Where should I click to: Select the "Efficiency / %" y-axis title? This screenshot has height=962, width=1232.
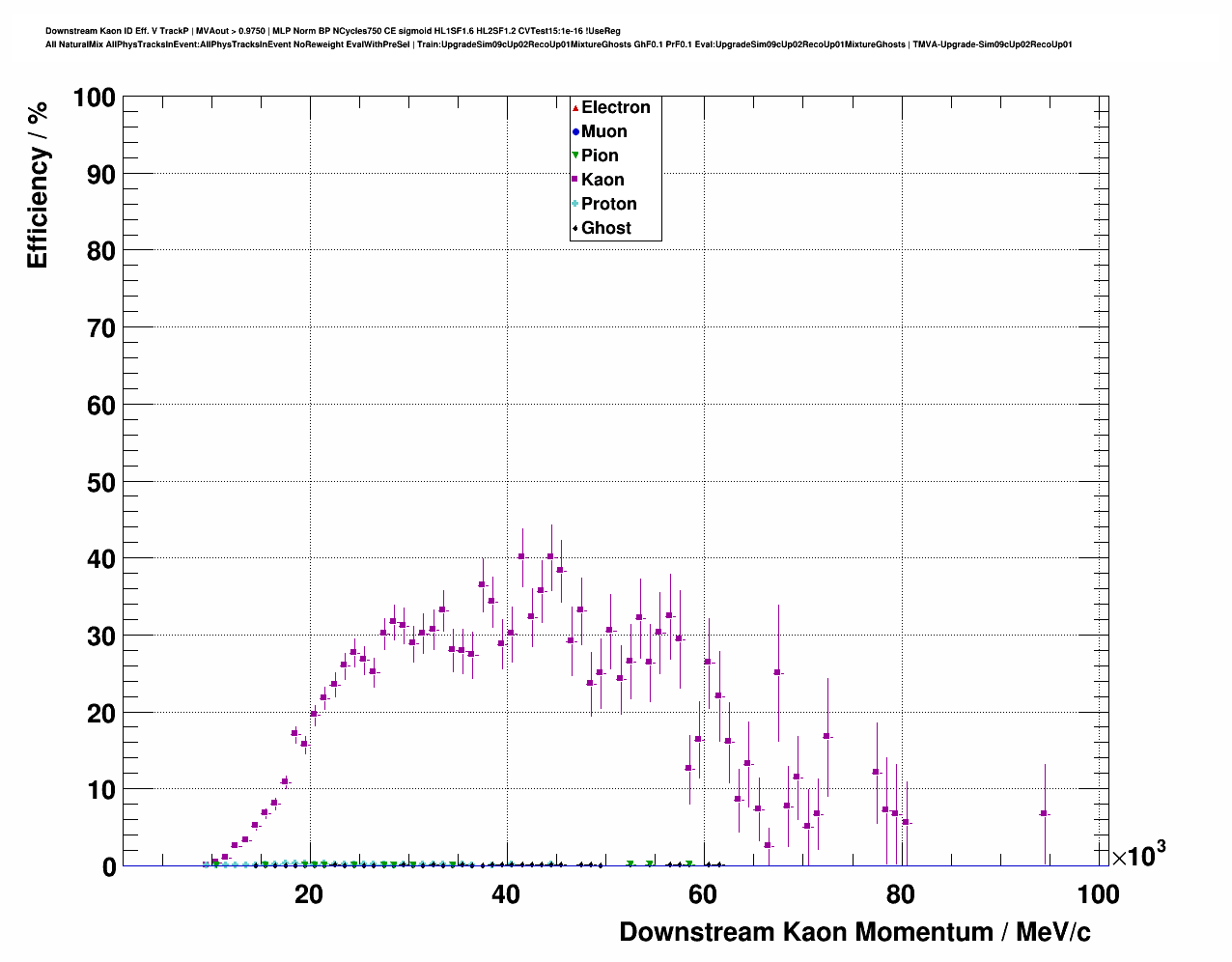38,184
